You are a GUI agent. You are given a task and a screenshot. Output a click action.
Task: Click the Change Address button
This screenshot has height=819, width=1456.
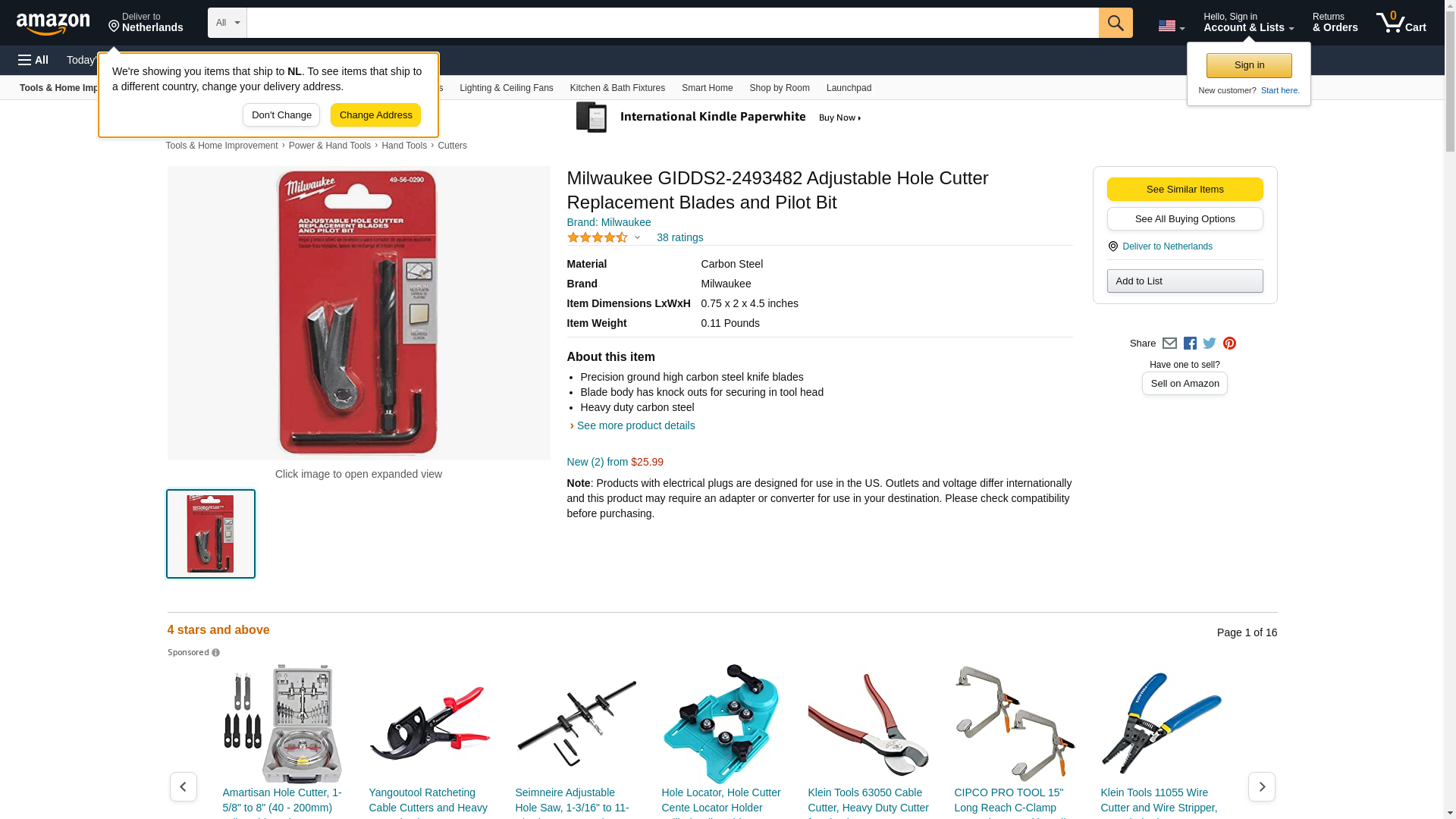click(x=375, y=115)
